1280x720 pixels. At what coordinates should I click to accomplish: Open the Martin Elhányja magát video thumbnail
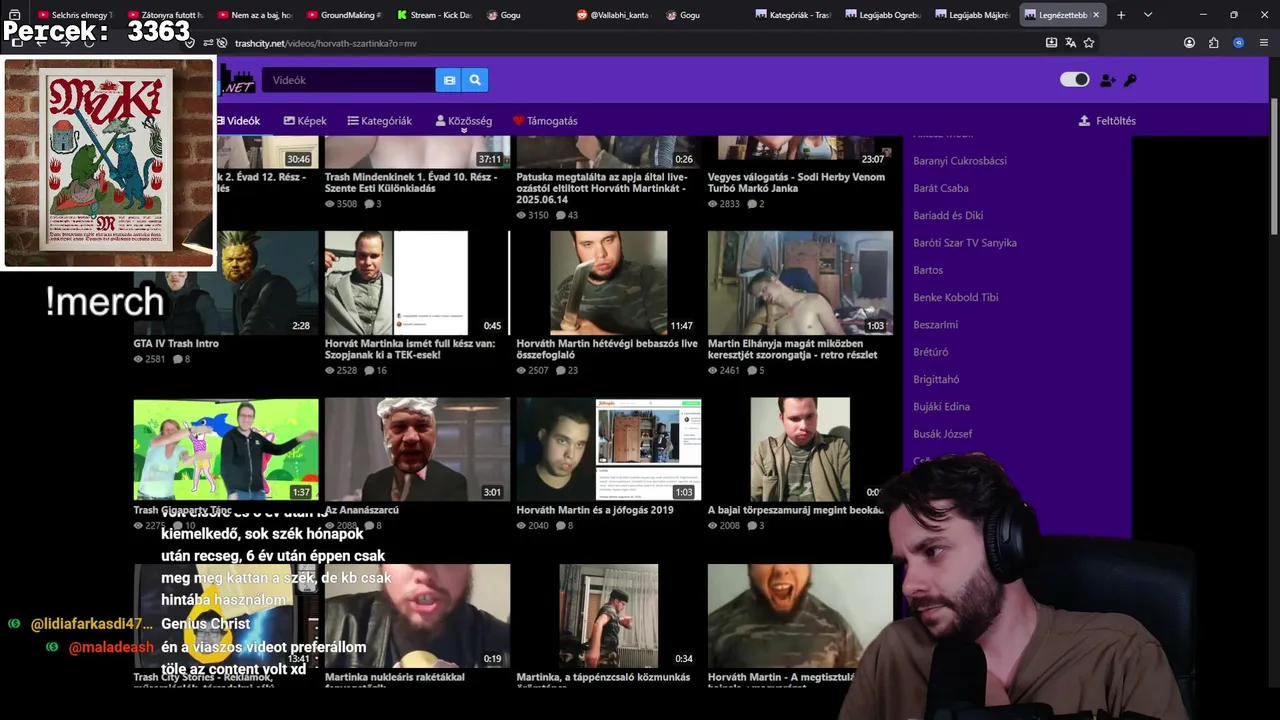[x=800, y=283]
